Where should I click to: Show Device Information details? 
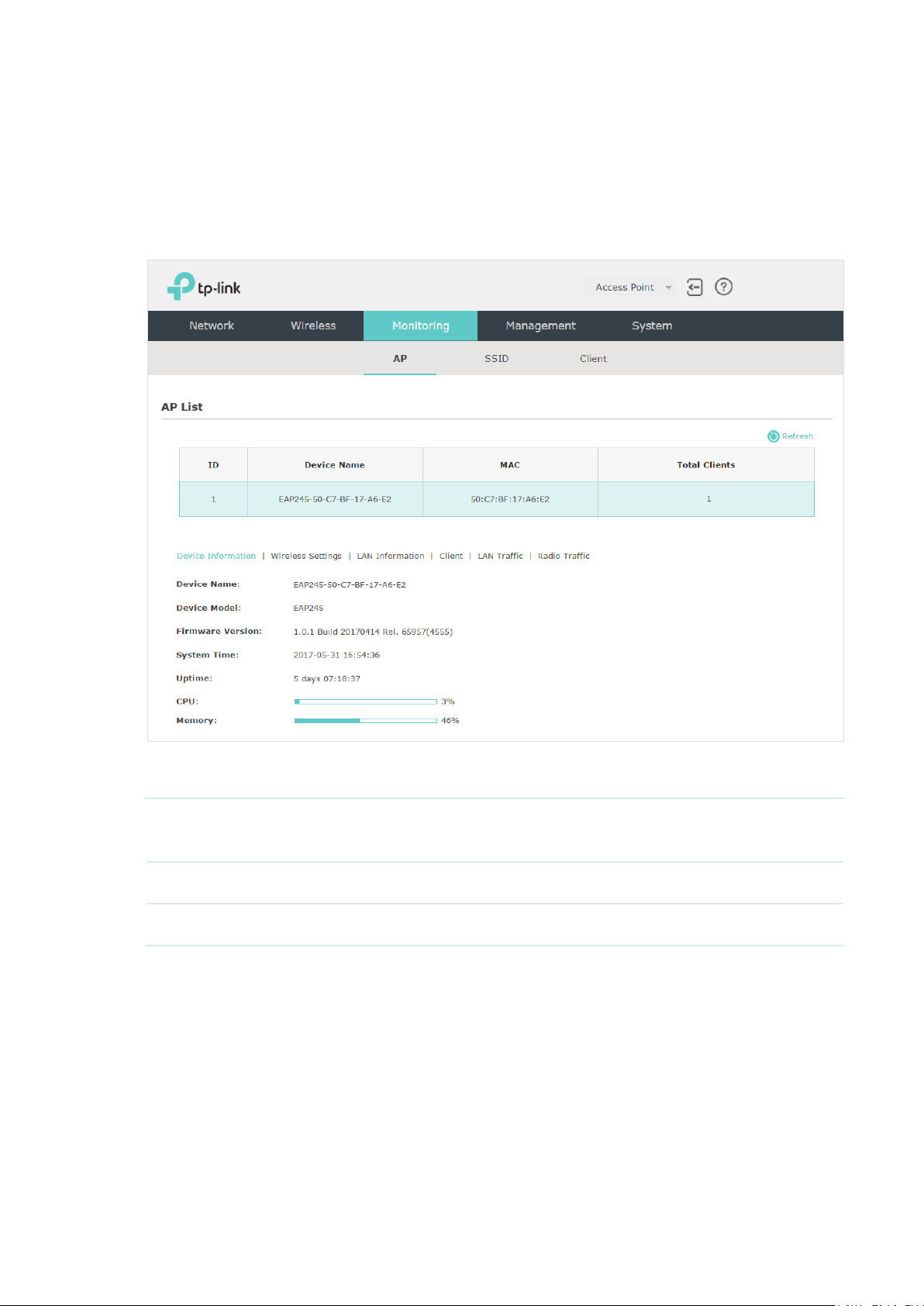(216, 556)
